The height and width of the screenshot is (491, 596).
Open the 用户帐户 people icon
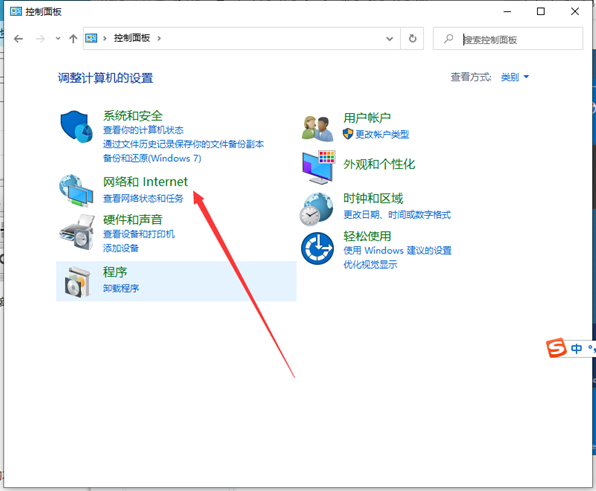[x=318, y=128]
